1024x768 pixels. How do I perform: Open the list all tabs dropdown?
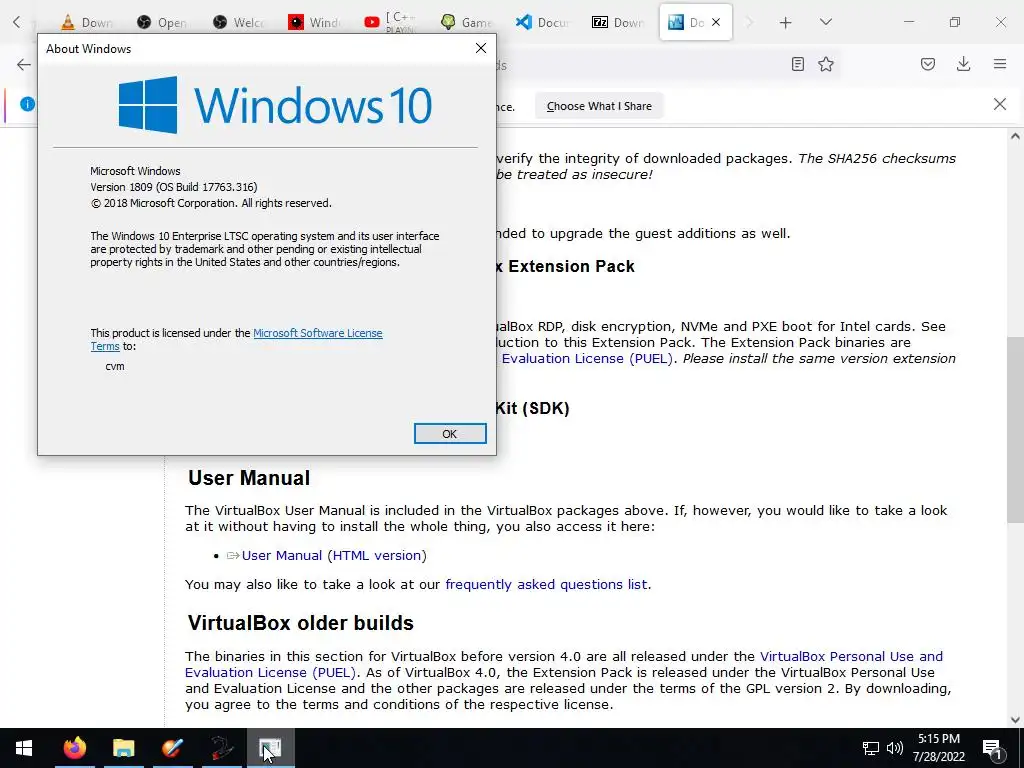pos(825,22)
